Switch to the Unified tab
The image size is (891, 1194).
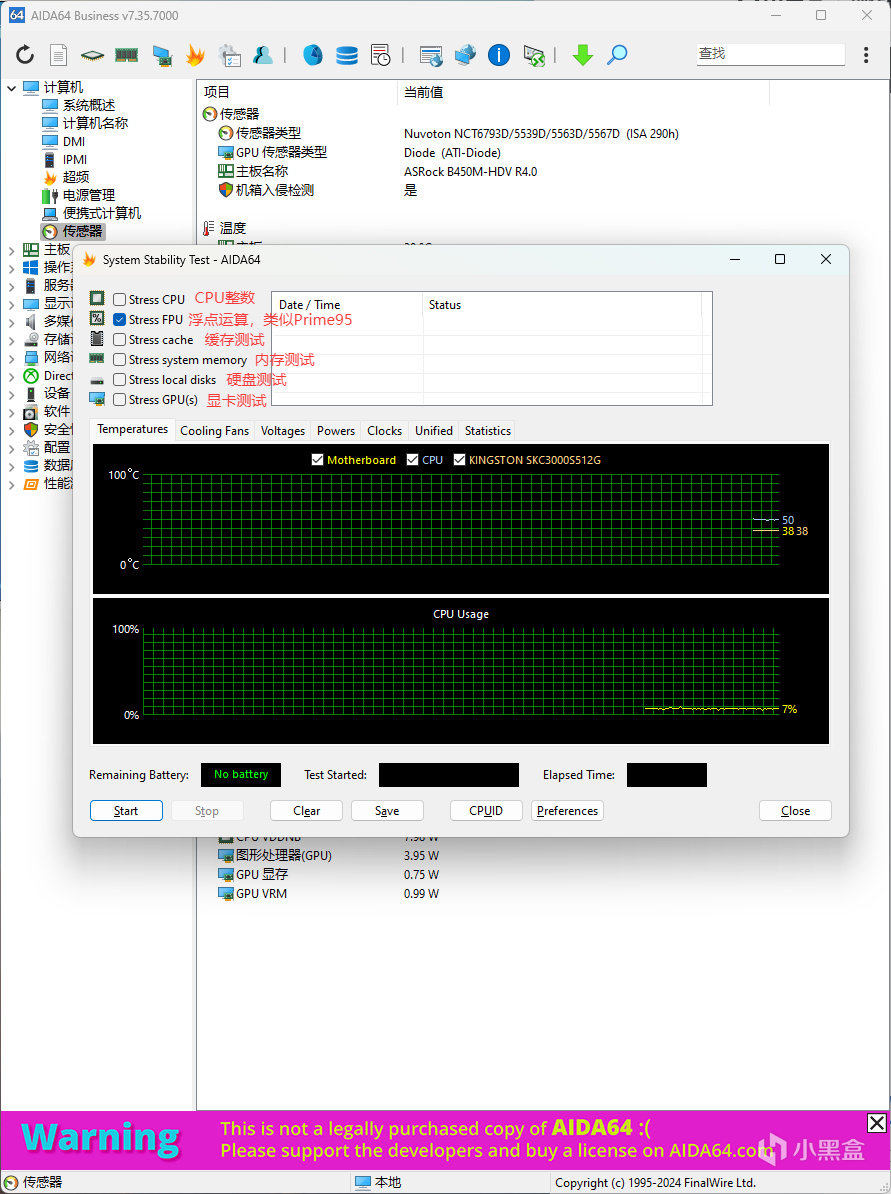pos(434,430)
